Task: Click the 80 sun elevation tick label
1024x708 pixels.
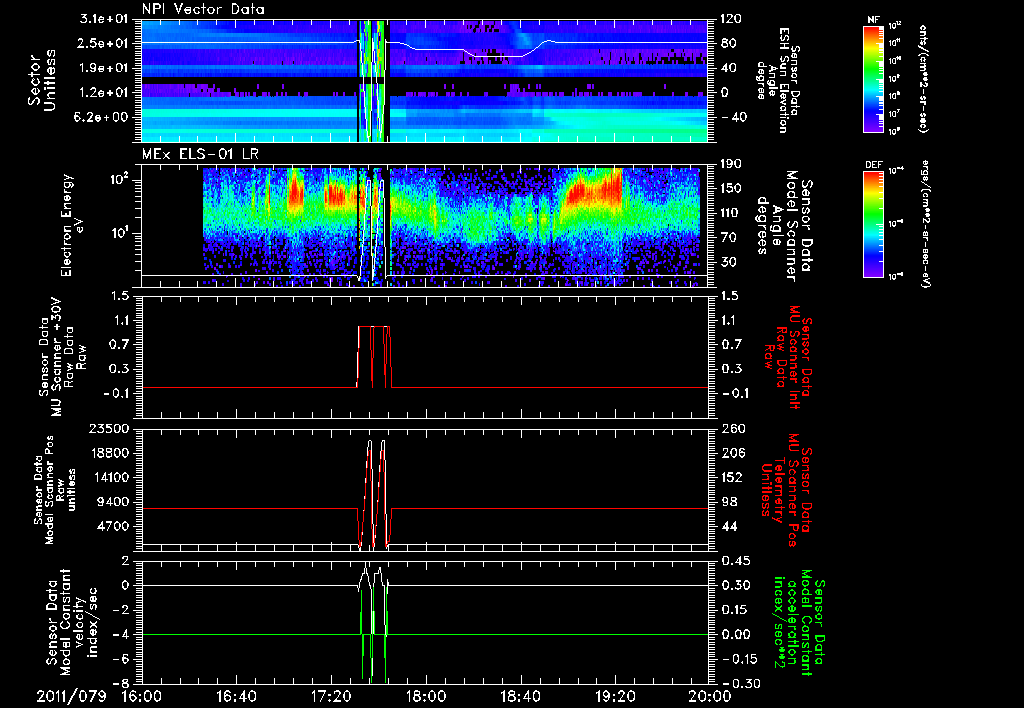Action: pyautogui.click(x=728, y=44)
